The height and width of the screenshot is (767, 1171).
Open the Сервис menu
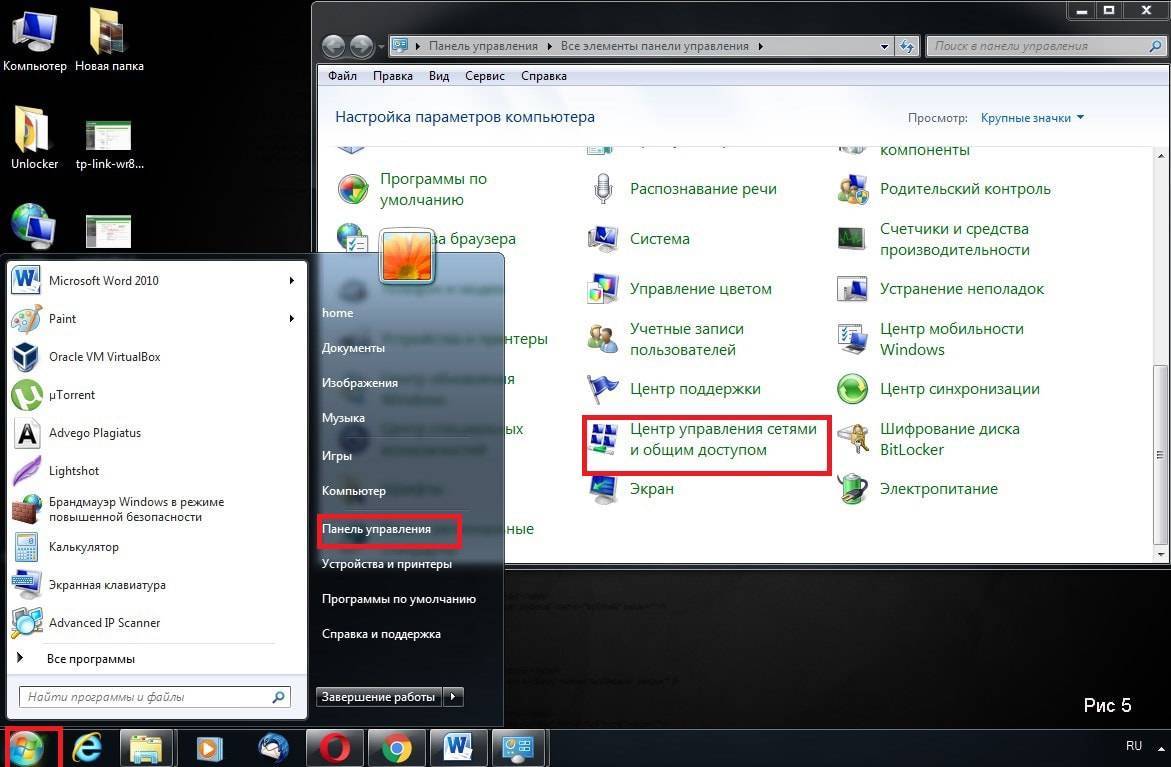(485, 76)
